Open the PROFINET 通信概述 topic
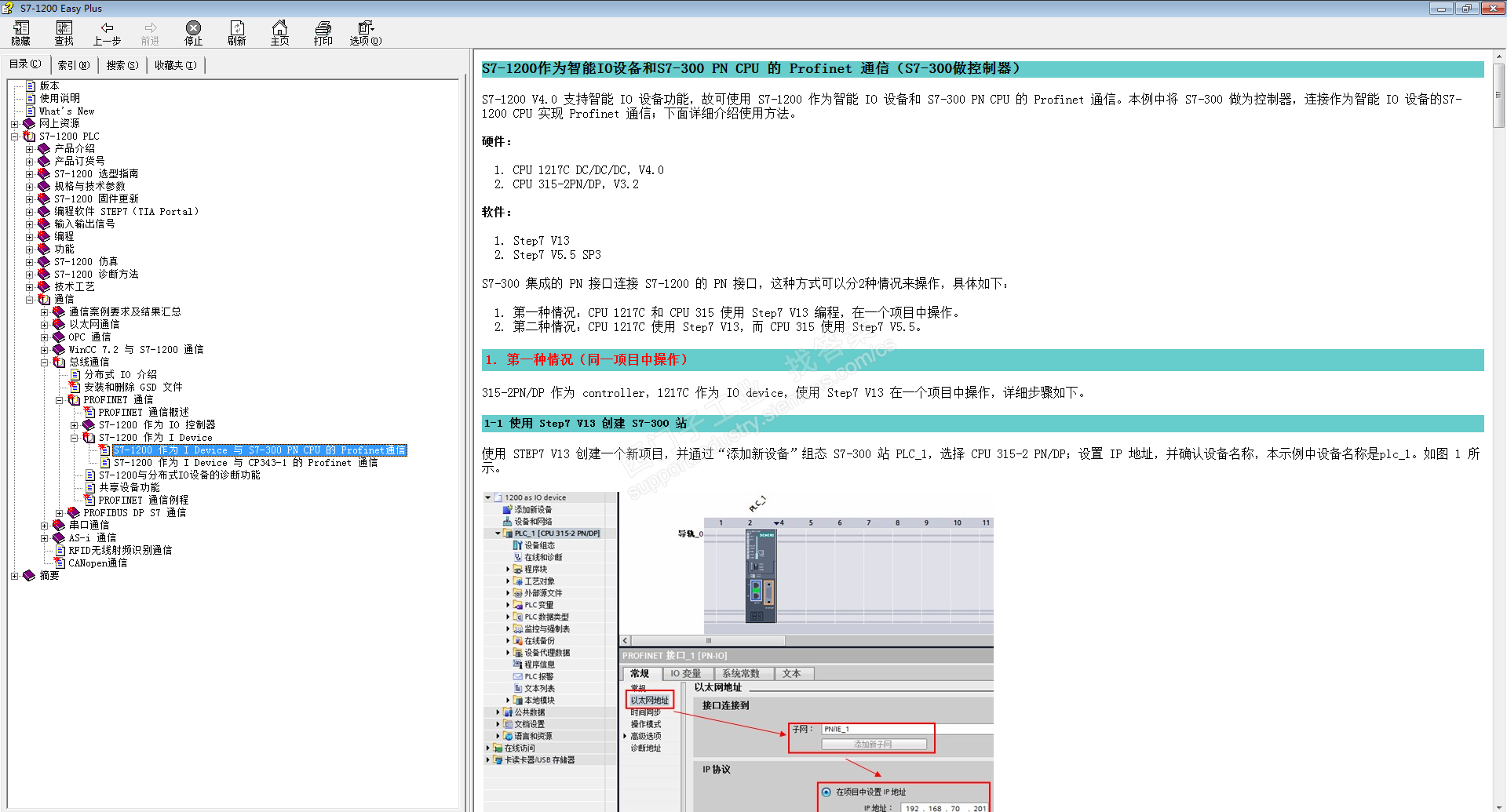The height and width of the screenshot is (812, 1507). click(144, 412)
